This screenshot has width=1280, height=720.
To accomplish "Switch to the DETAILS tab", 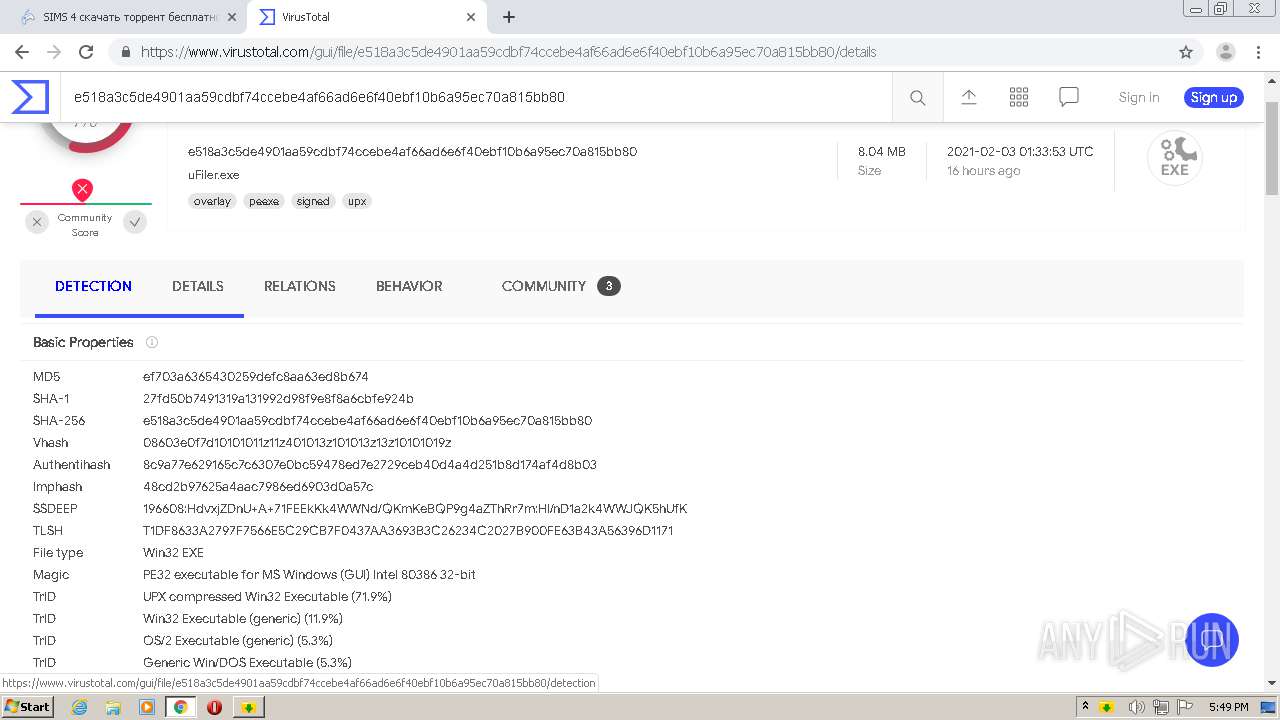I will click(198, 286).
